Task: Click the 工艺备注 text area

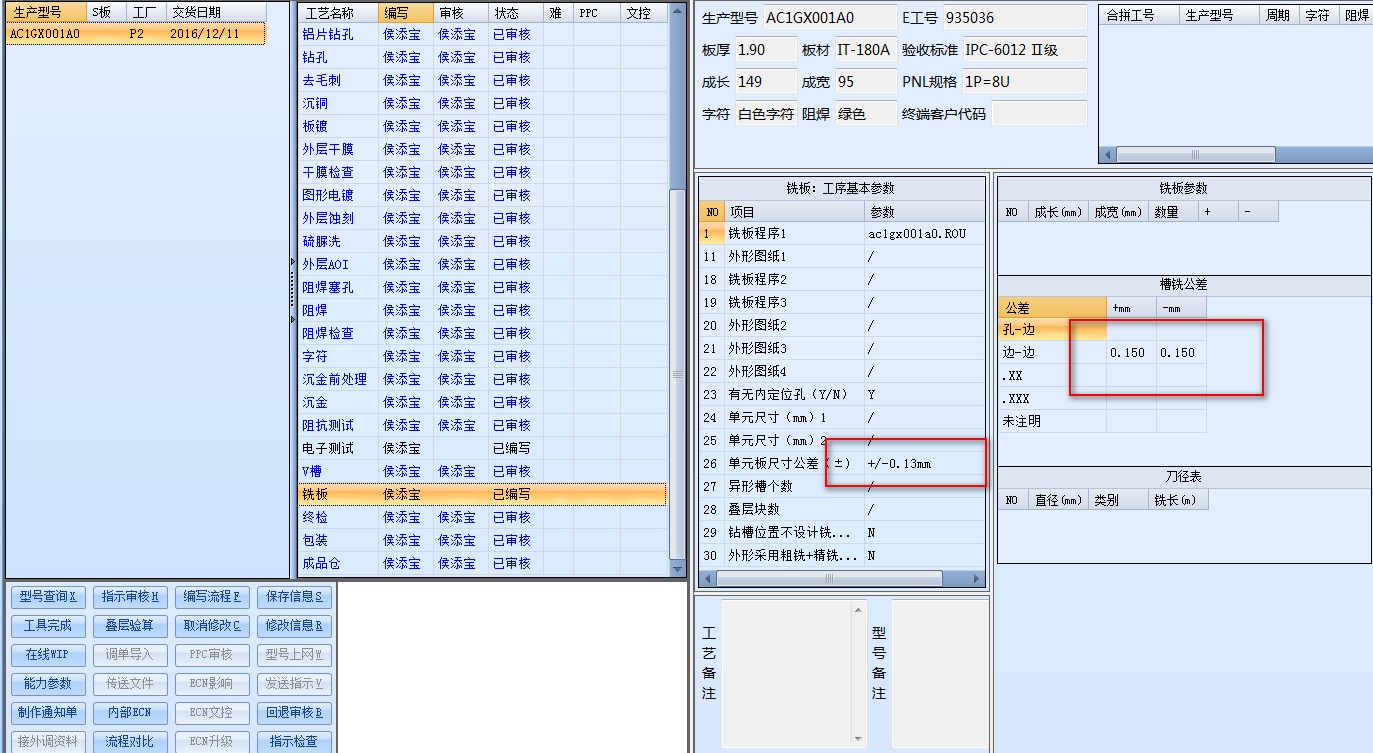Action: click(x=793, y=676)
